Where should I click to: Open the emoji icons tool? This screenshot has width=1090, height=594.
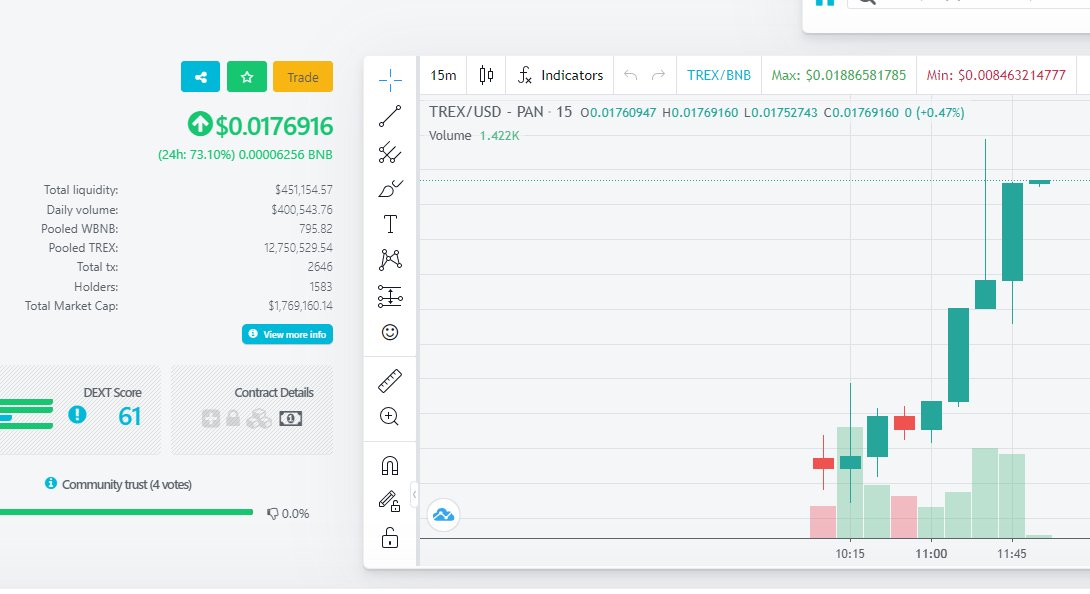(x=390, y=332)
